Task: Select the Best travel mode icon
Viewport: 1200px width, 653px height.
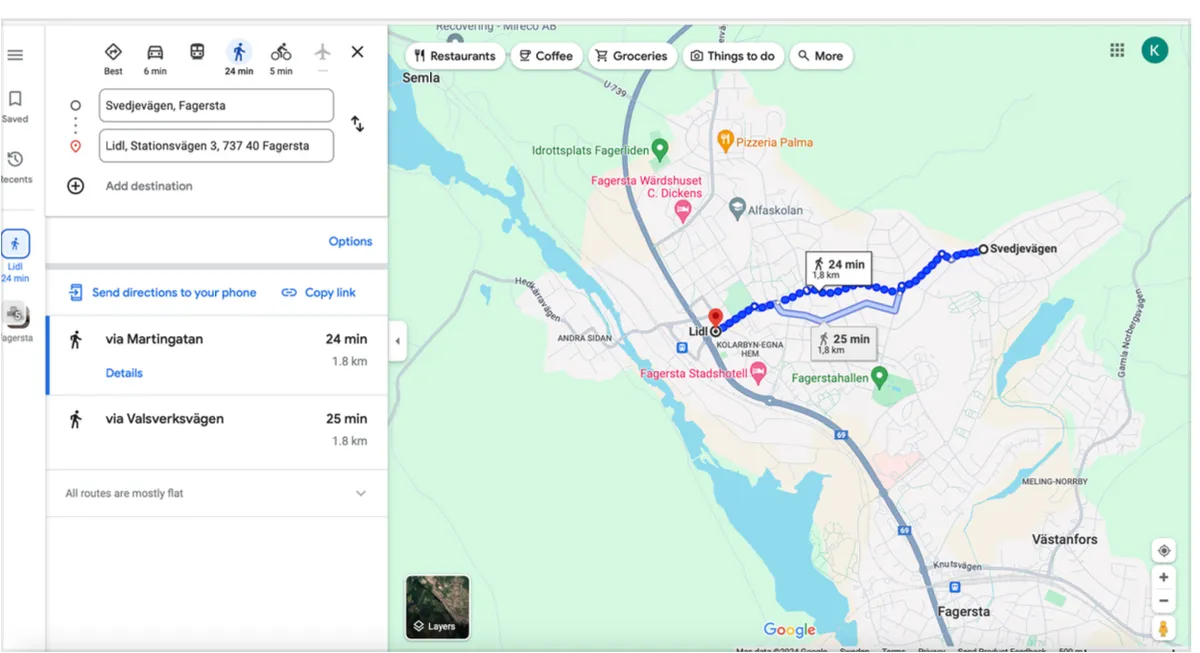Action: coord(113,53)
